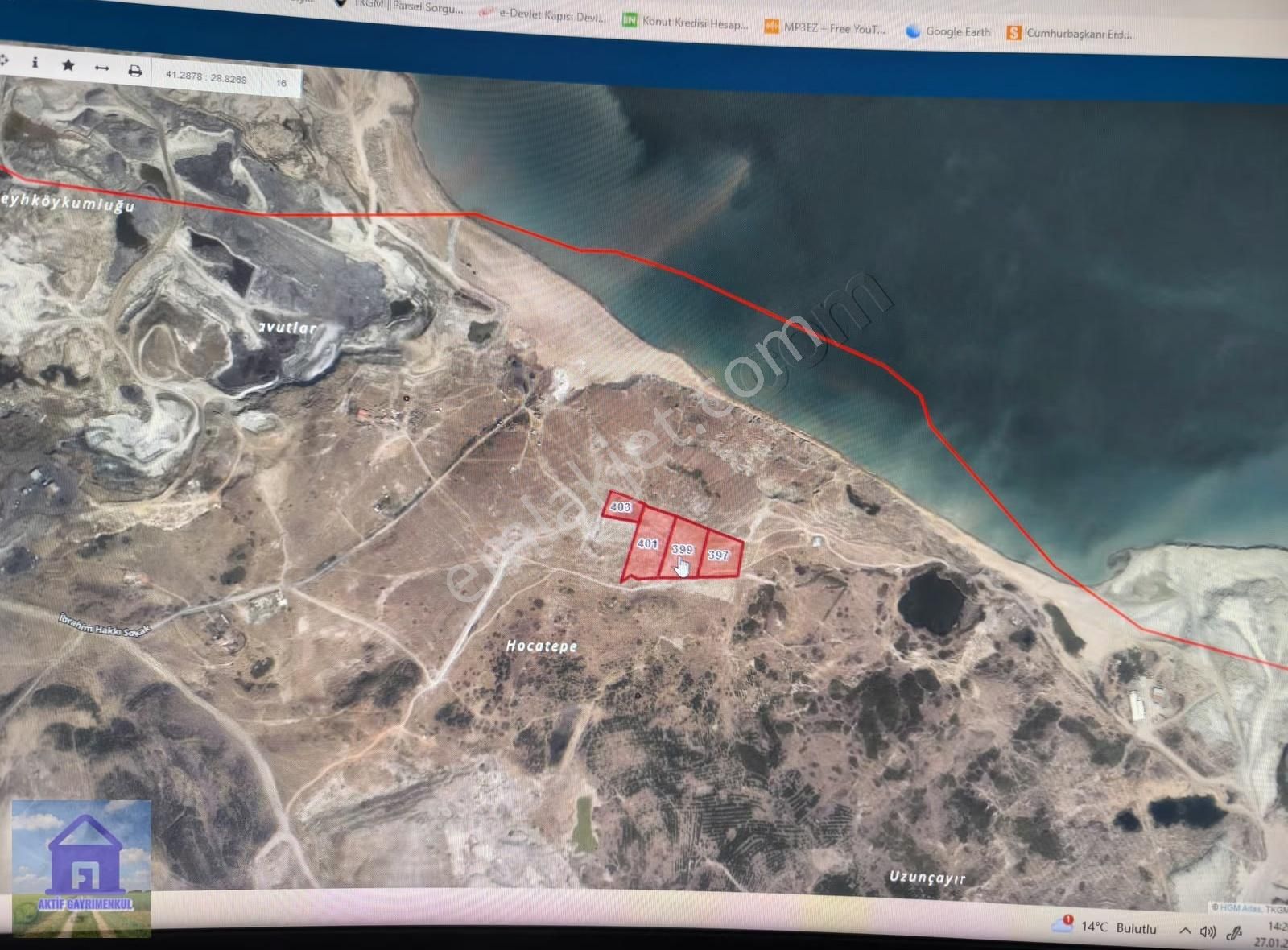This screenshot has width=1288, height=950.
Task: Click the star favorites icon
Action: pos(68,66)
